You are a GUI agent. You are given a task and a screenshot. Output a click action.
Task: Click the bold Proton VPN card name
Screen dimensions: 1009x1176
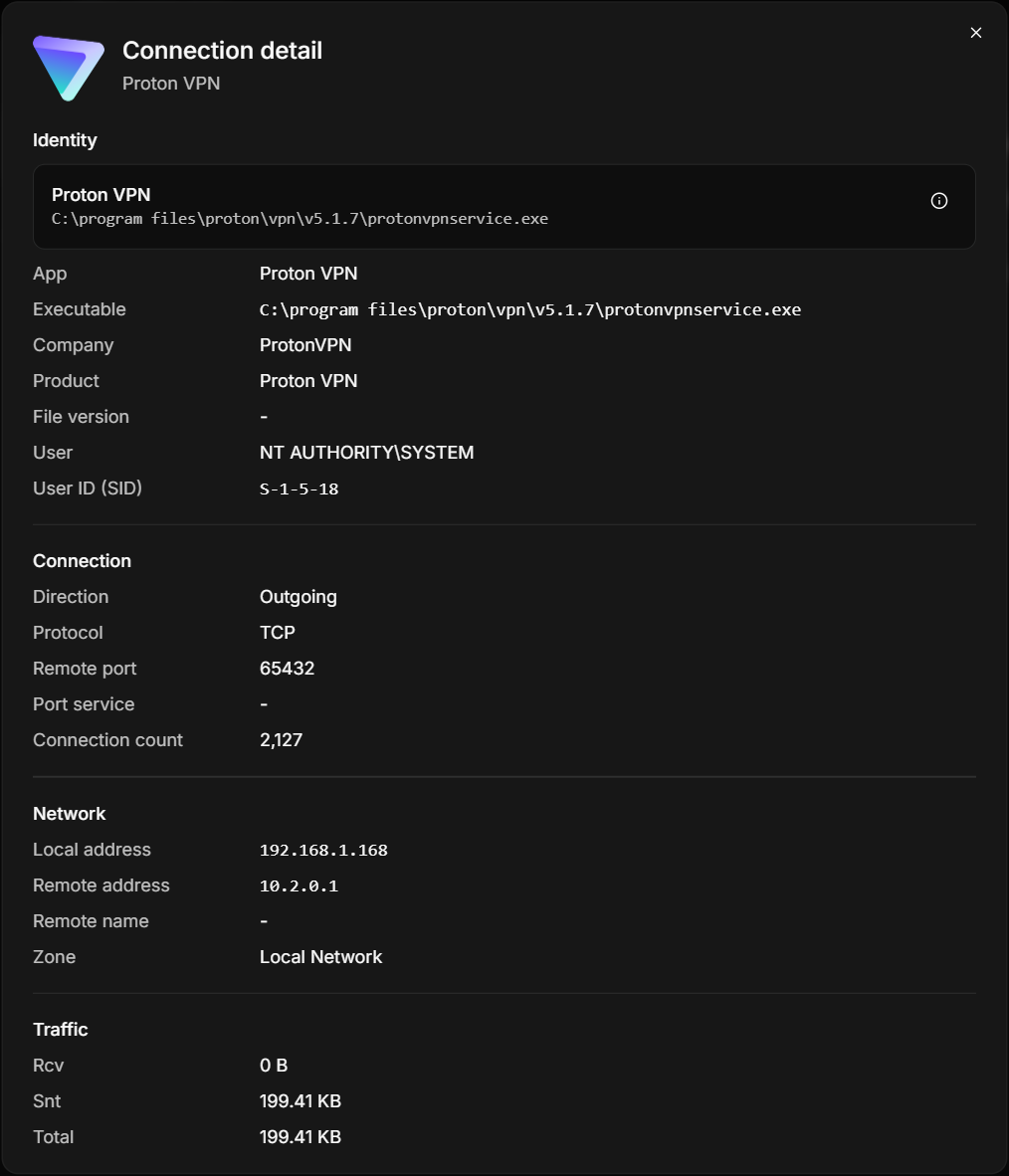(101, 195)
